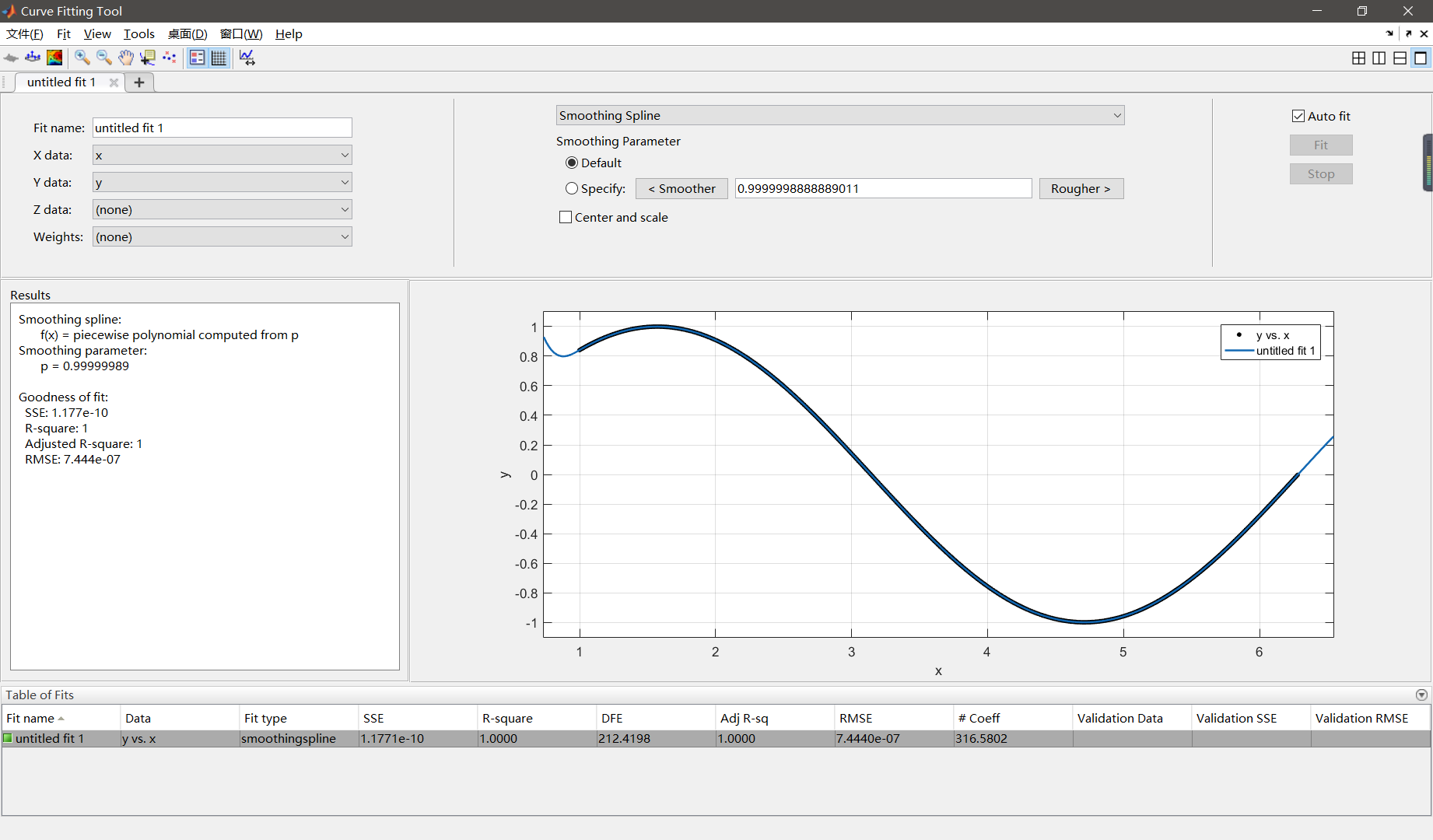Select the Specify smoothing parameter radio button

pyautogui.click(x=572, y=188)
